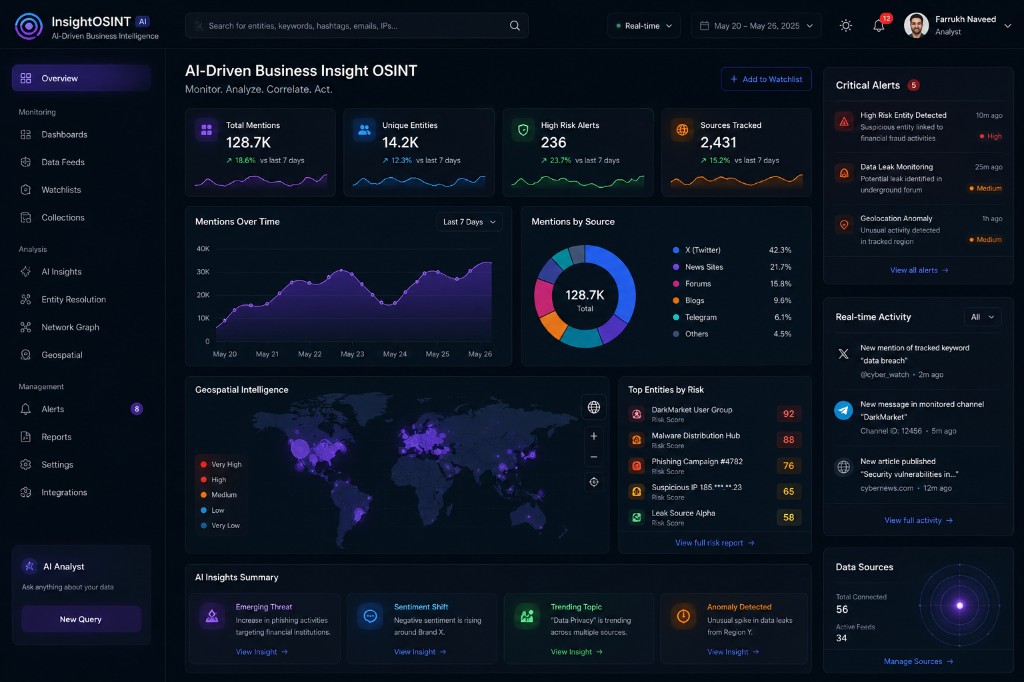Click View Insight under Sentiment Shift
Image resolution: width=1024 pixels, height=682 pixels.
(420, 652)
